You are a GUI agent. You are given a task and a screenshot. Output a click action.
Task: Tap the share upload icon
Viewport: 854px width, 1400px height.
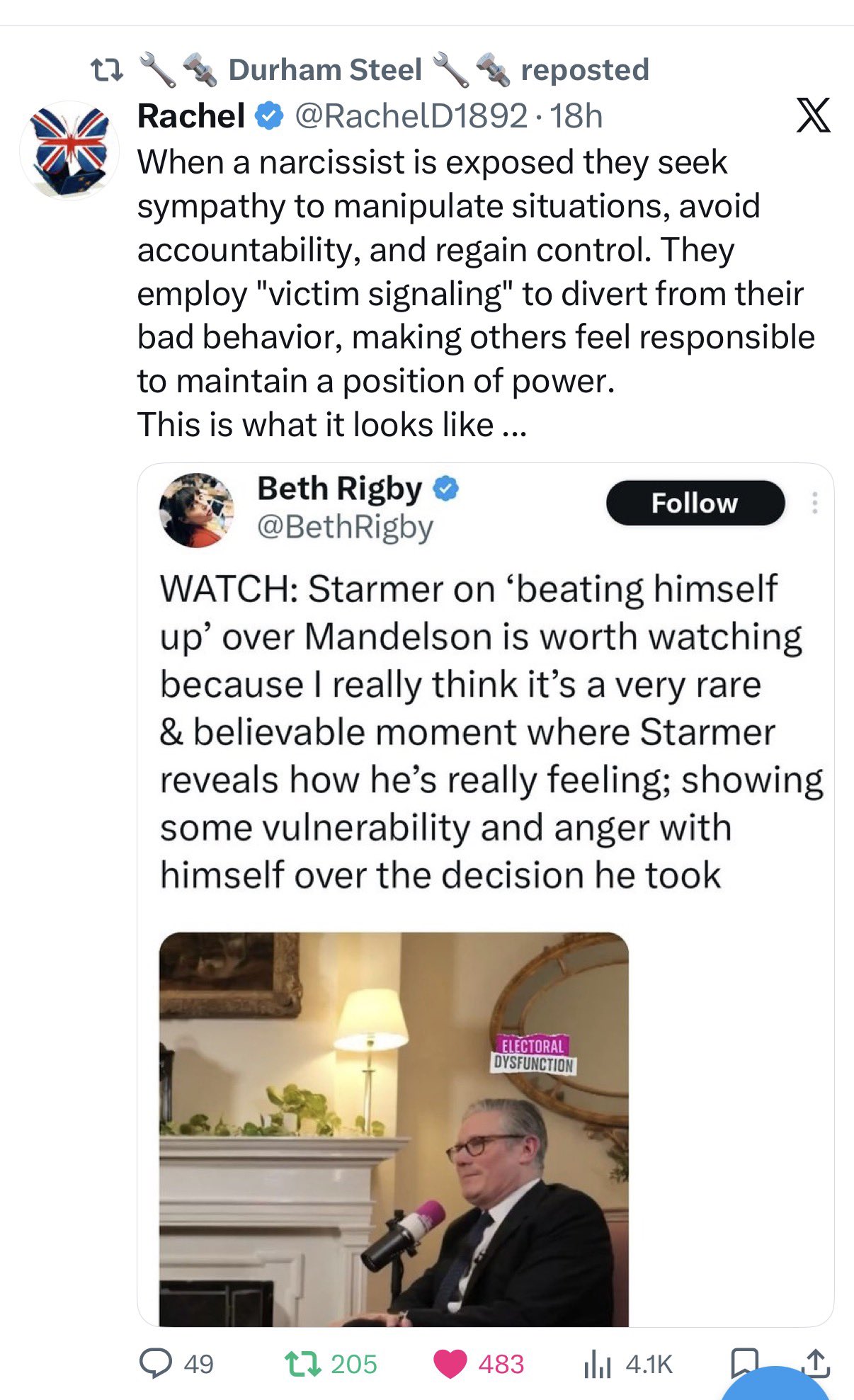point(815,1362)
